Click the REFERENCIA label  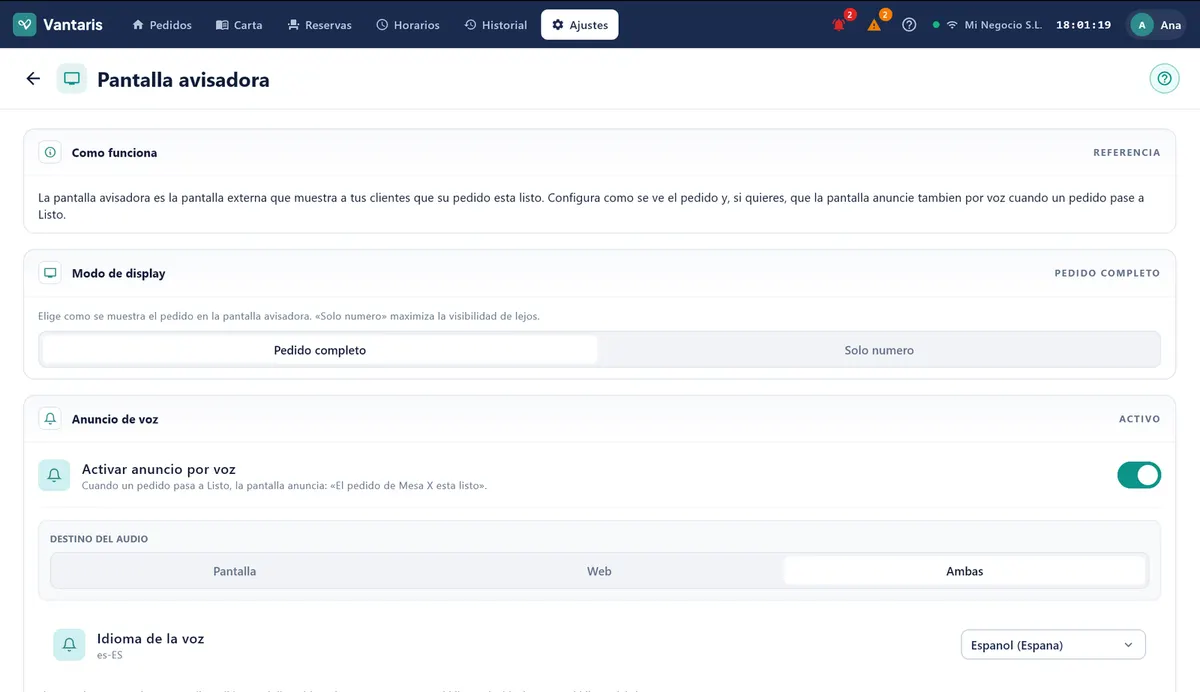point(1126,153)
